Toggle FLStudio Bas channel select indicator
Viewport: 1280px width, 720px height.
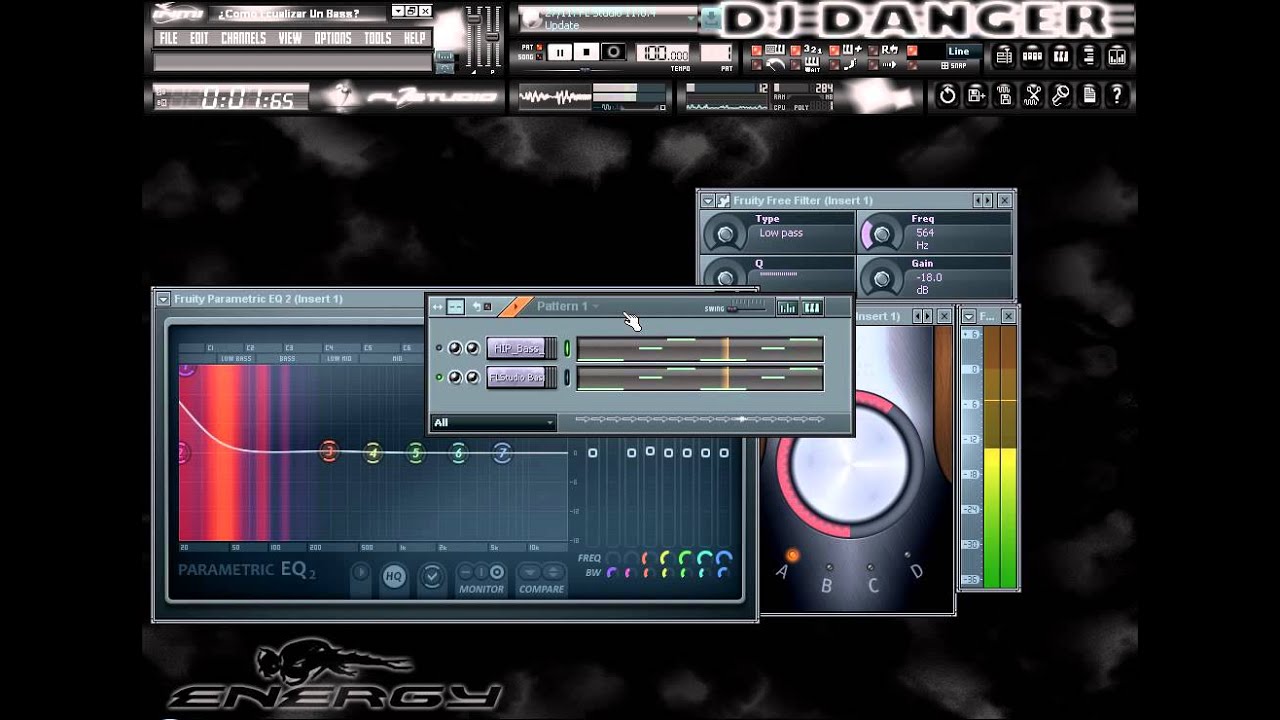[x=567, y=377]
